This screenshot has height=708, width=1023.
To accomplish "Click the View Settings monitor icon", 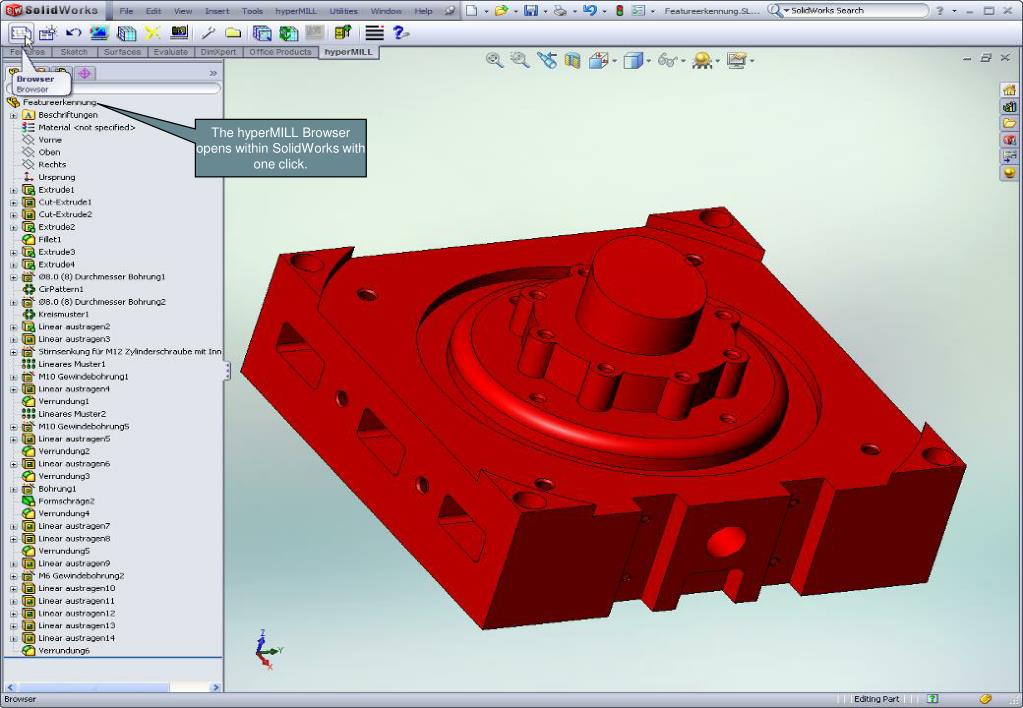I will click(x=737, y=61).
